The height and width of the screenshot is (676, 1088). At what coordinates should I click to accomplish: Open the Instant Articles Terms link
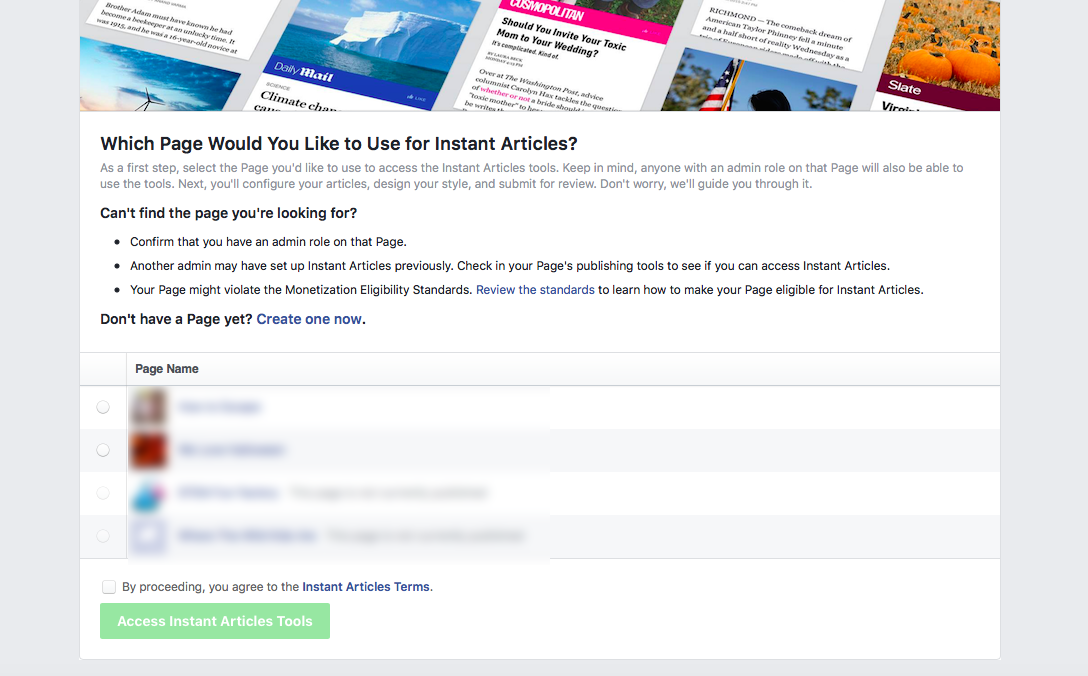point(365,586)
